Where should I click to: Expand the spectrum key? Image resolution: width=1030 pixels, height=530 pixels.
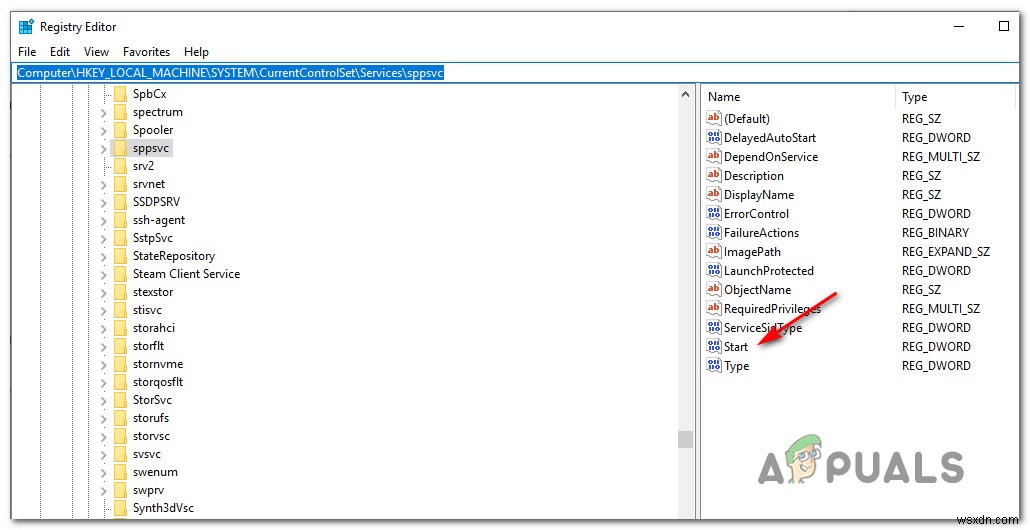pyautogui.click(x=104, y=113)
